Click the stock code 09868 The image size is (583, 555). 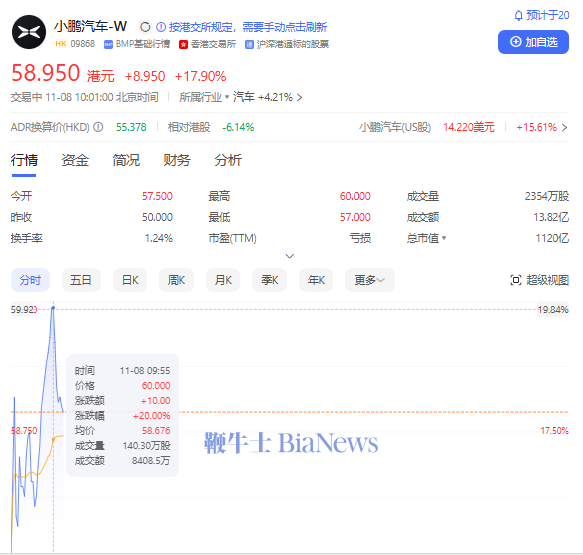[83, 44]
